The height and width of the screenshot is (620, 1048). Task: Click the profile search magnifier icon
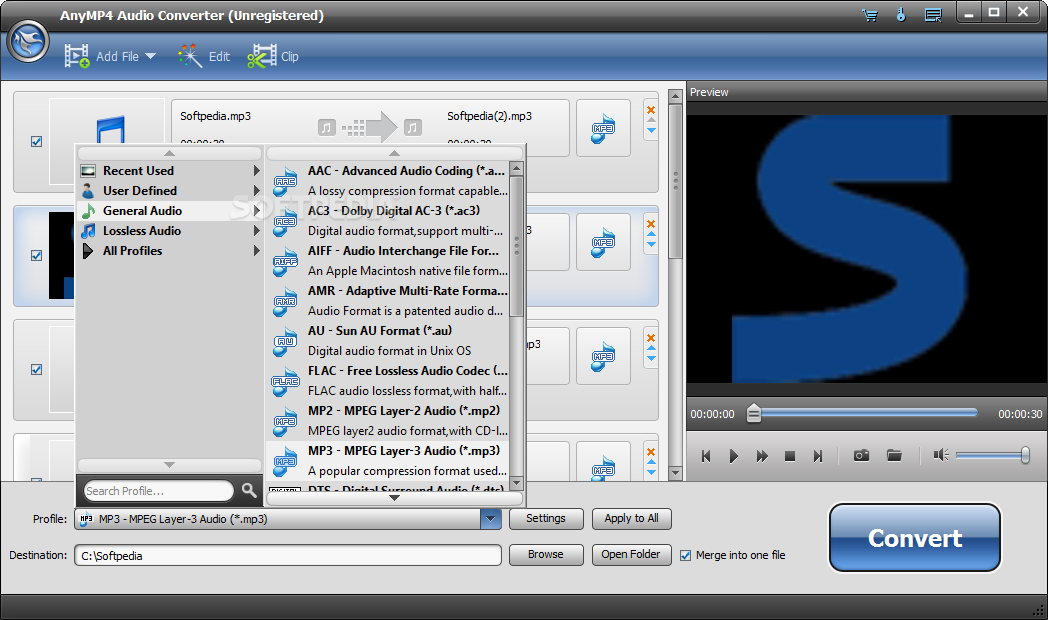(249, 490)
